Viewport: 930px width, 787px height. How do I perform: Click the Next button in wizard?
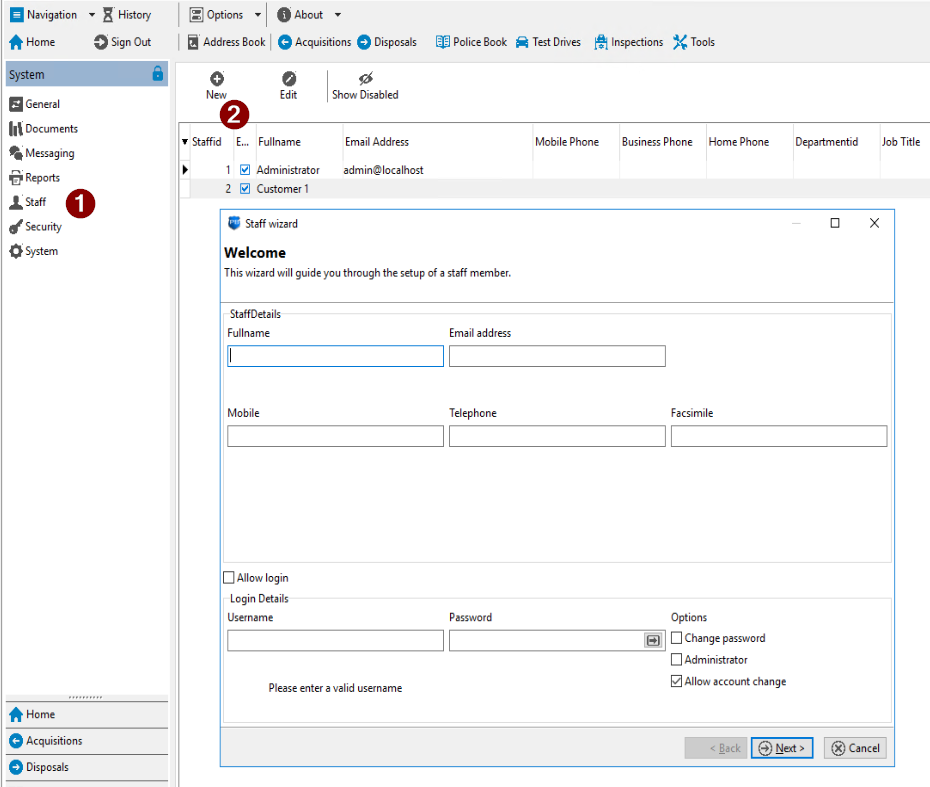tap(782, 748)
